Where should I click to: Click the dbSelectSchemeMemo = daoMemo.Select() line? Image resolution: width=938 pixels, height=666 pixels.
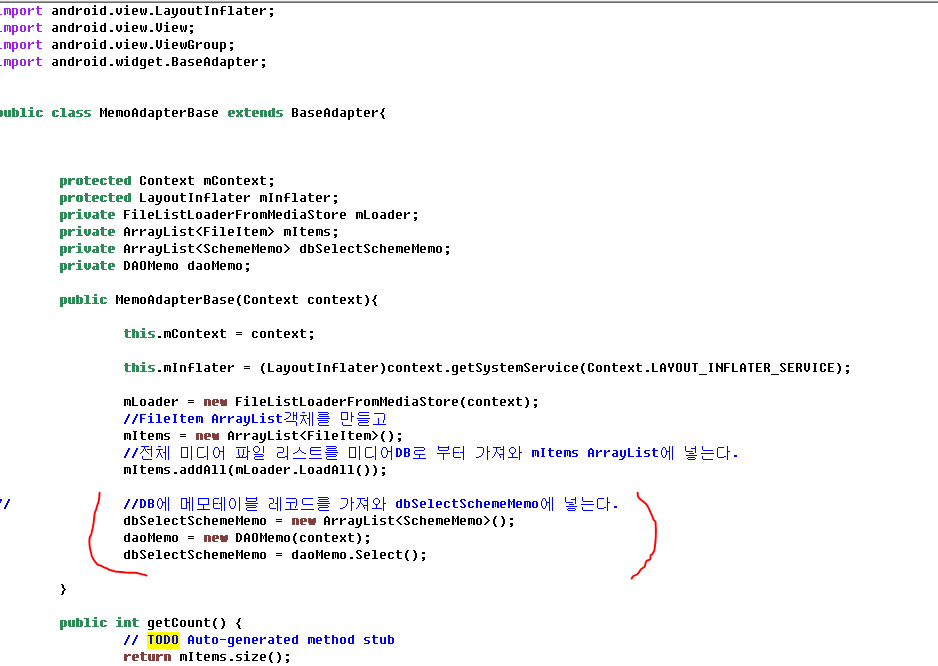click(275, 555)
